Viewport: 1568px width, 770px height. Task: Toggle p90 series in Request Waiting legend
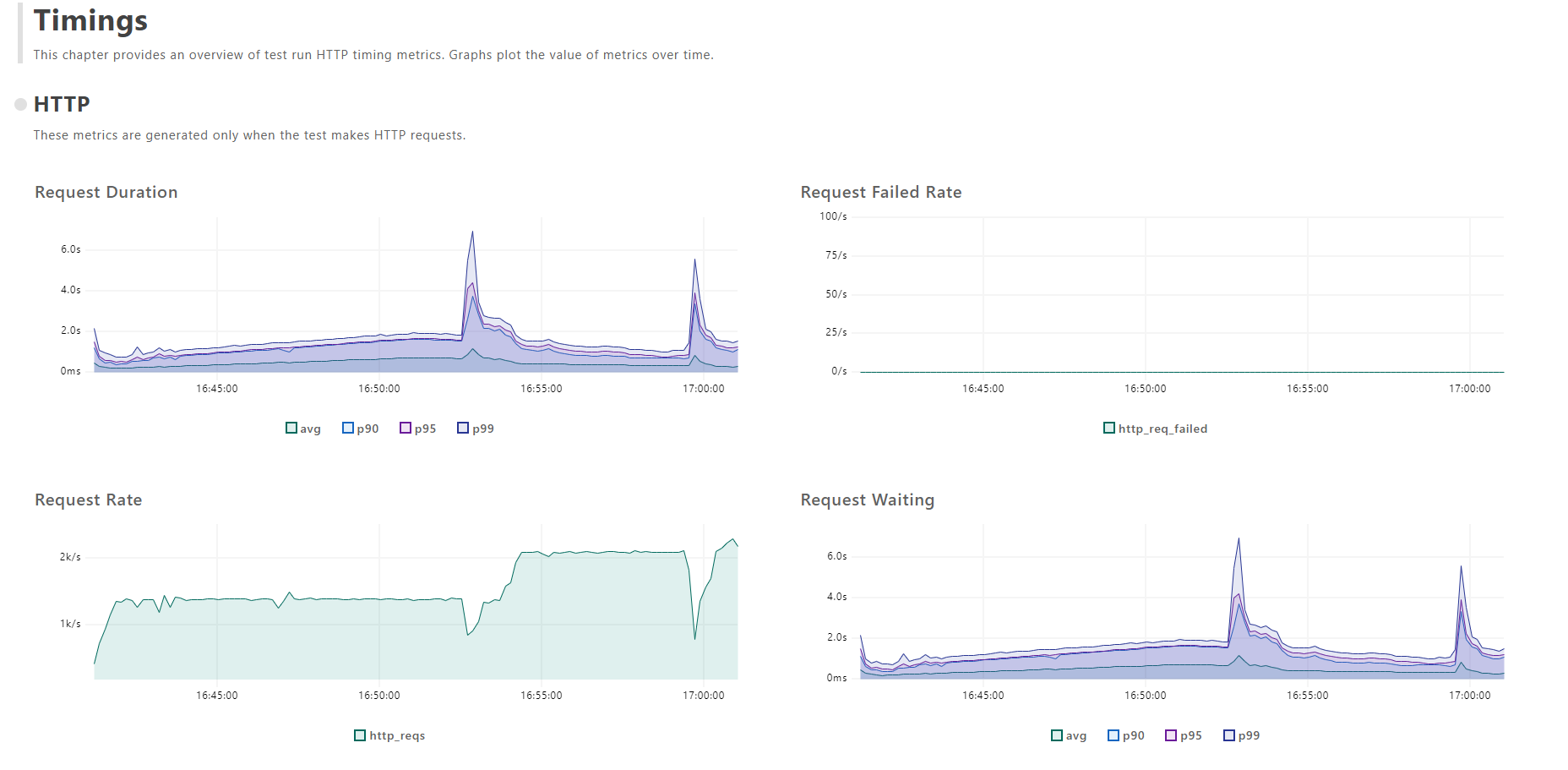click(x=1126, y=735)
